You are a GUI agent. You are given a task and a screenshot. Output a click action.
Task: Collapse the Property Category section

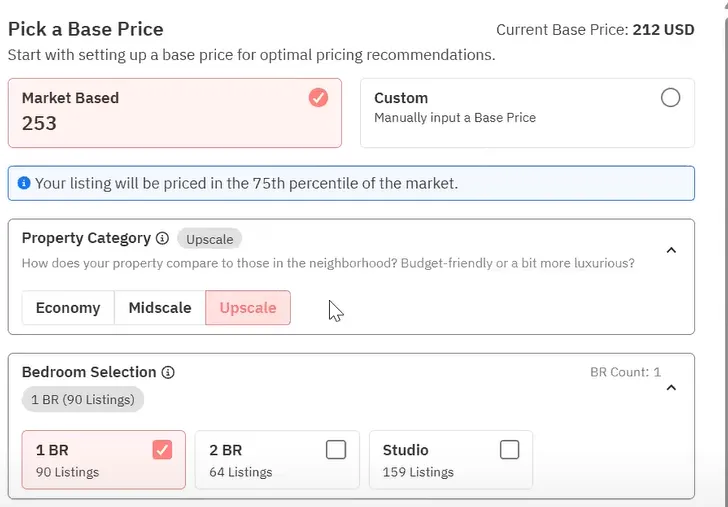pyautogui.click(x=671, y=250)
